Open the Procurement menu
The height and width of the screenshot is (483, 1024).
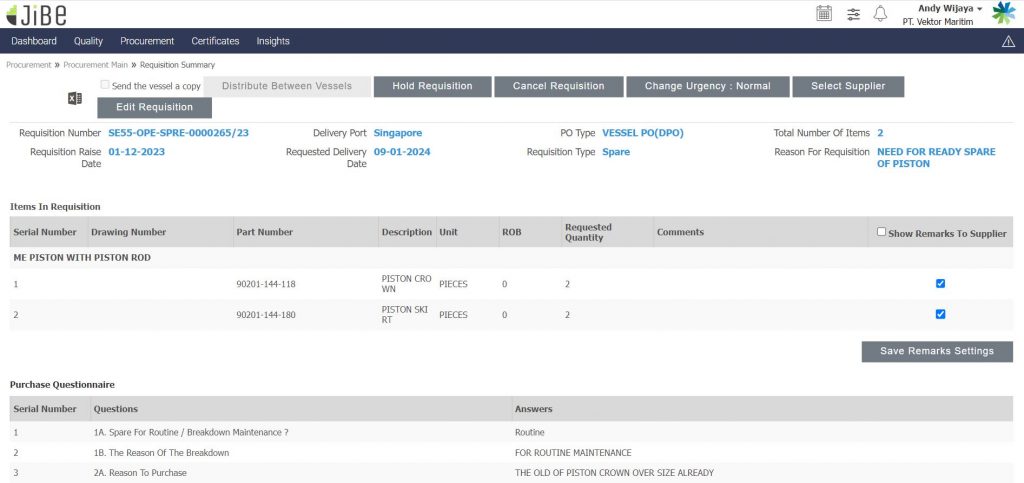(x=147, y=41)
